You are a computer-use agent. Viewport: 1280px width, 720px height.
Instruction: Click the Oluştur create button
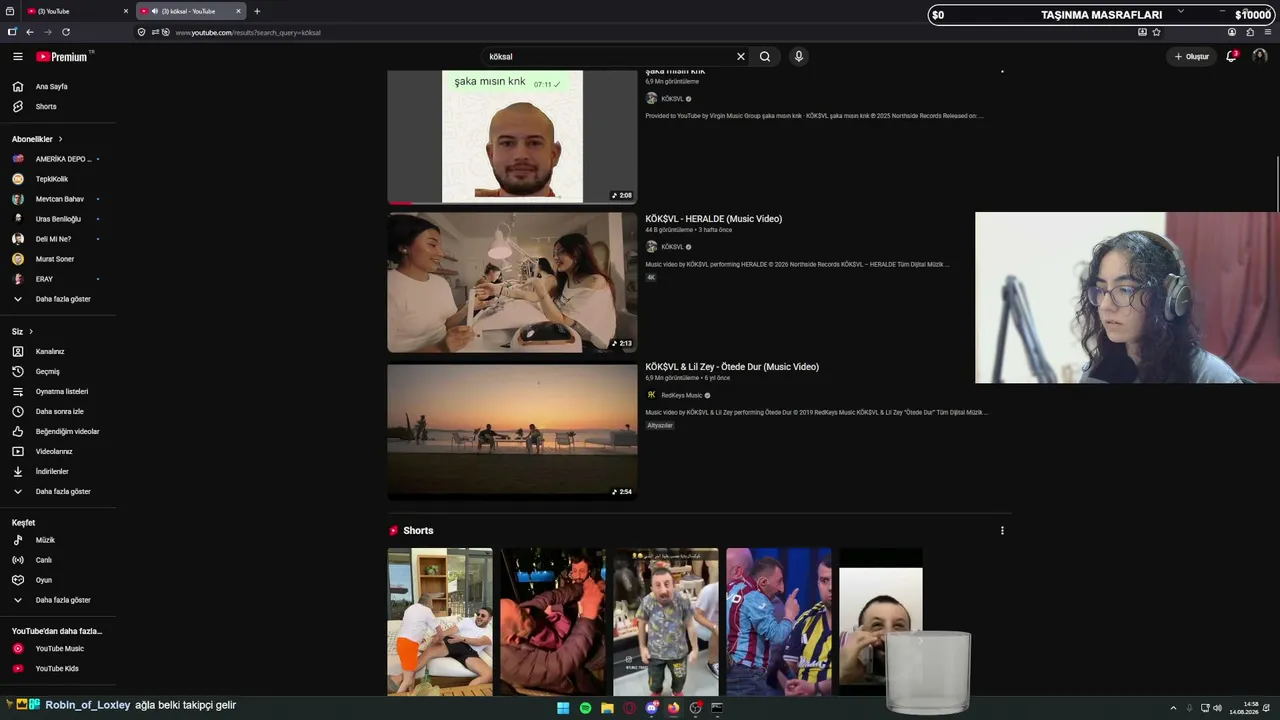click(x=1192, y=57)
